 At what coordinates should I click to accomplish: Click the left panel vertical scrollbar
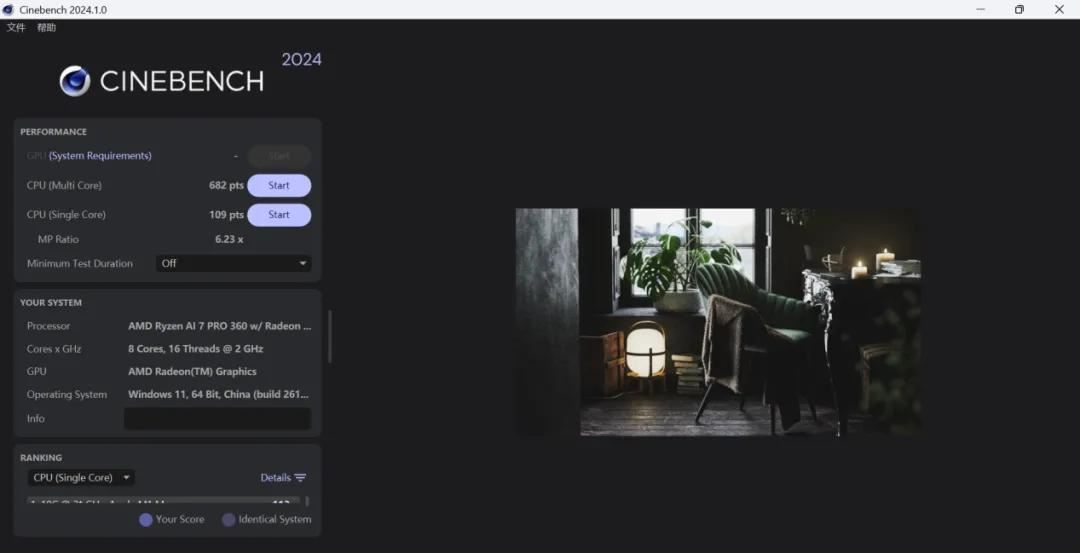pos(329,335)
